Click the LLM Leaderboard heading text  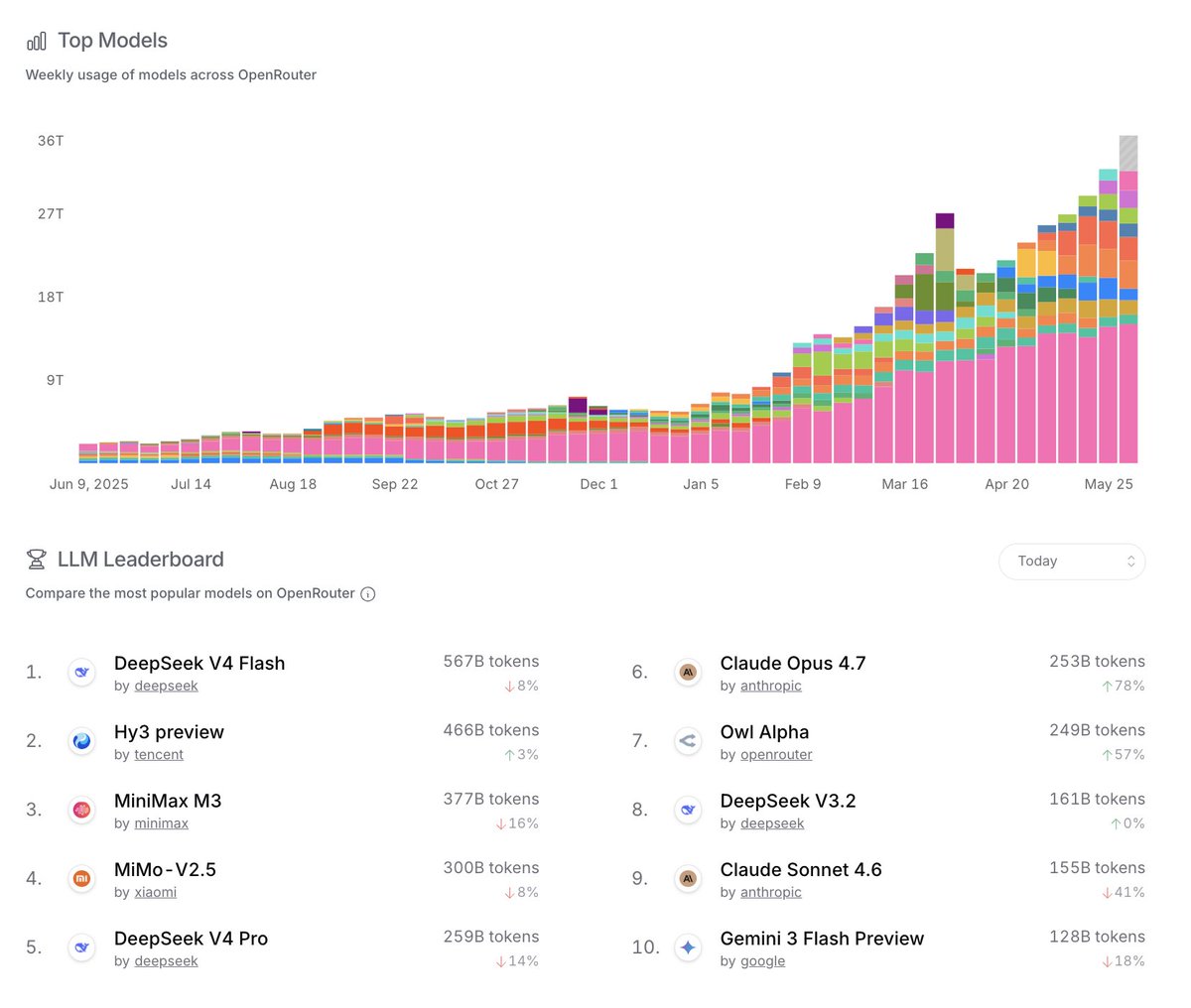pos(141,560)
